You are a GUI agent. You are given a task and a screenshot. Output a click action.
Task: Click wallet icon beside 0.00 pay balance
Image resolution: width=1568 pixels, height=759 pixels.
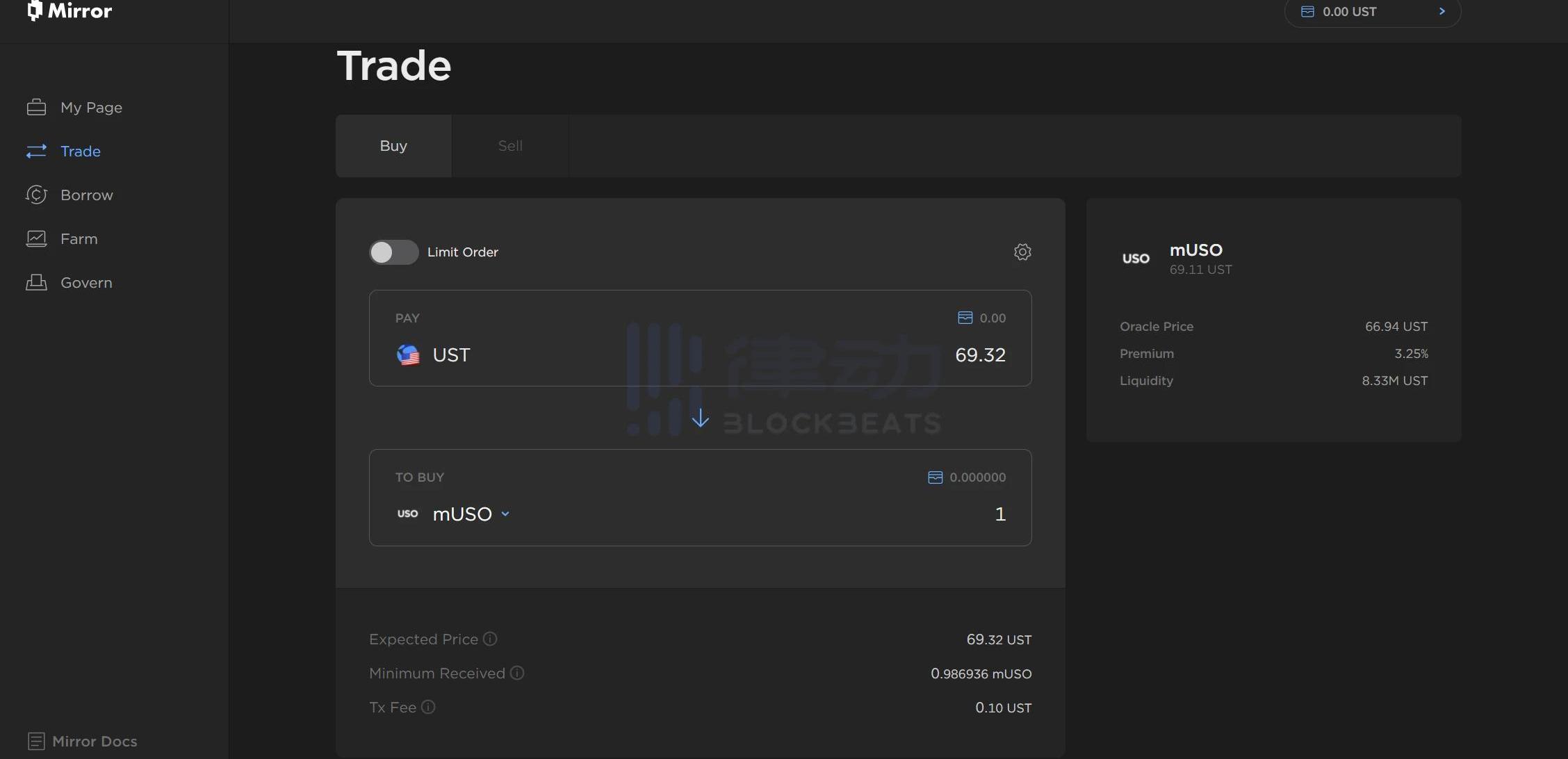click(965, 318)
